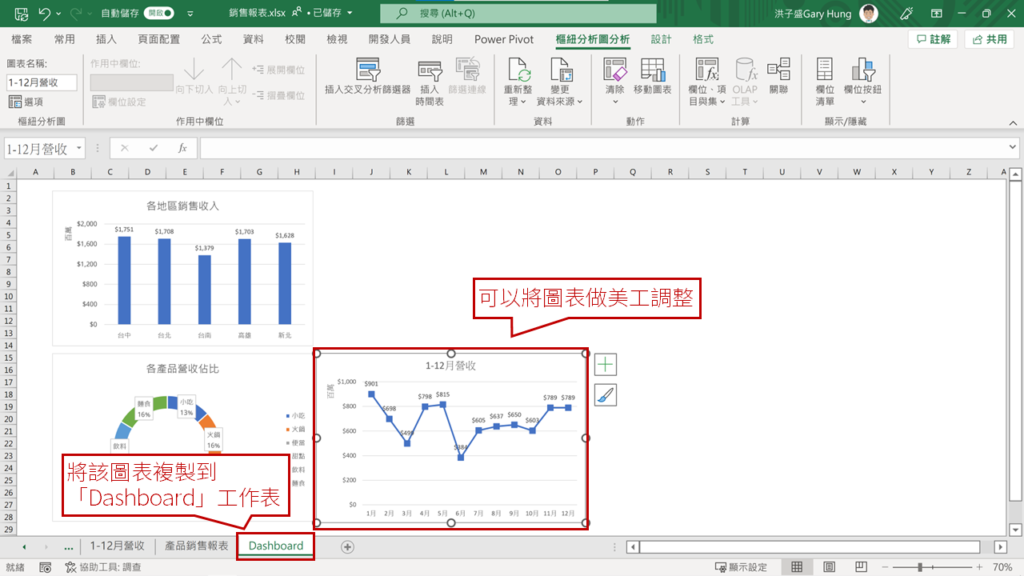The height and width of the screenshot is (576, 1024).
Task: Click the macro recording status bar icon
Action: (x=45, y=568)
